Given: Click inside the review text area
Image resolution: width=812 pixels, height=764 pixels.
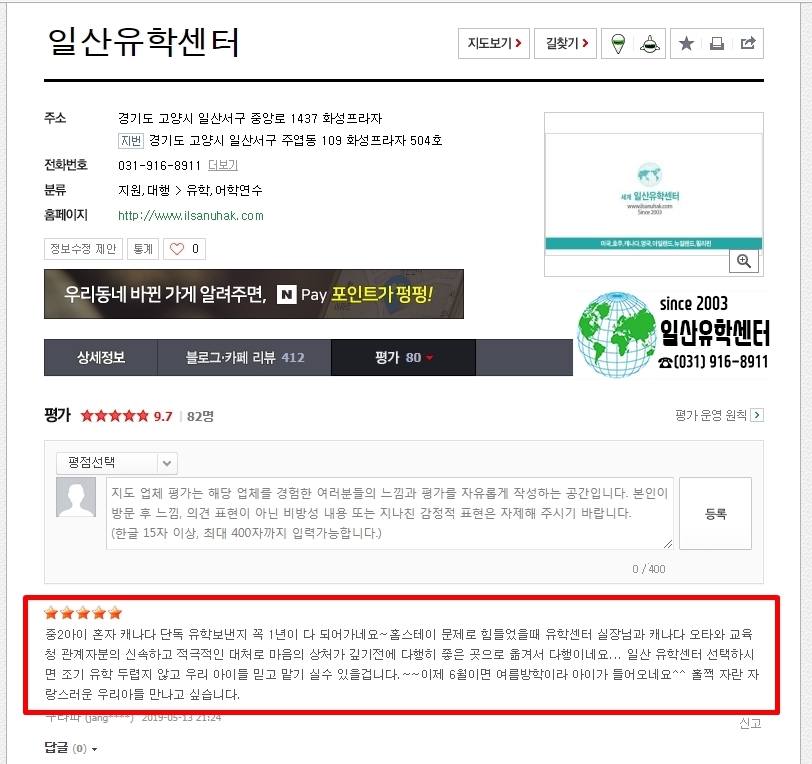Looking at the screenshot, I should click(389, 513).
